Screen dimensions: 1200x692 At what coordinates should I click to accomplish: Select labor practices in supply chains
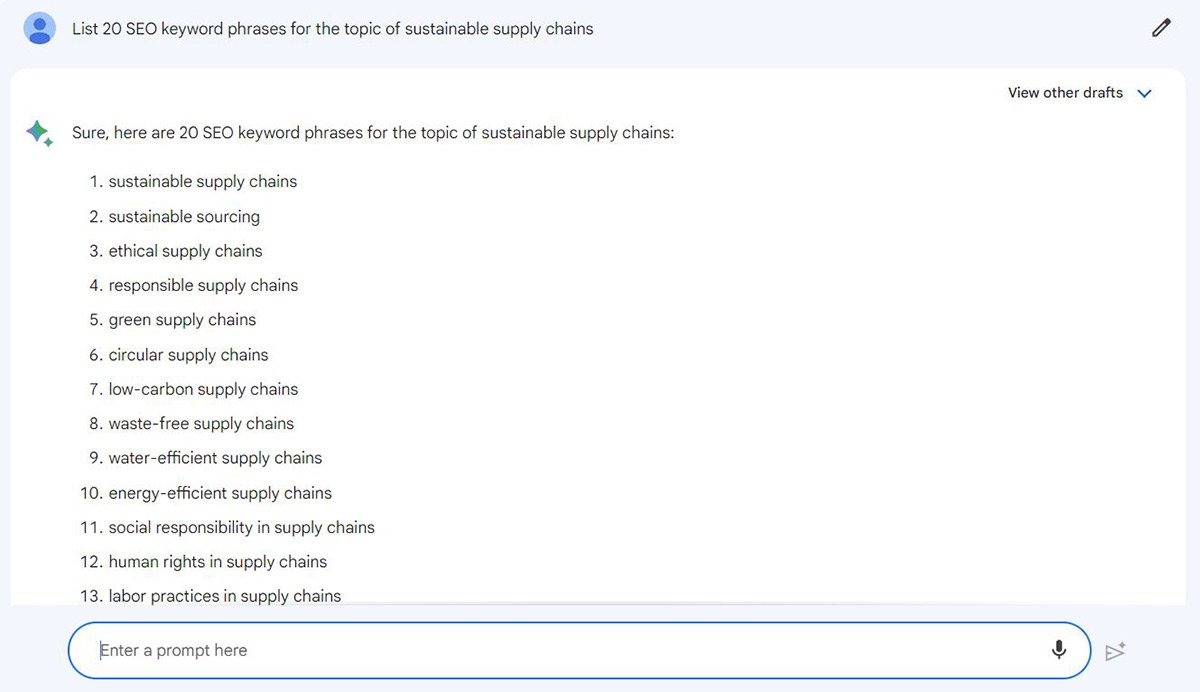pos(225,596)
